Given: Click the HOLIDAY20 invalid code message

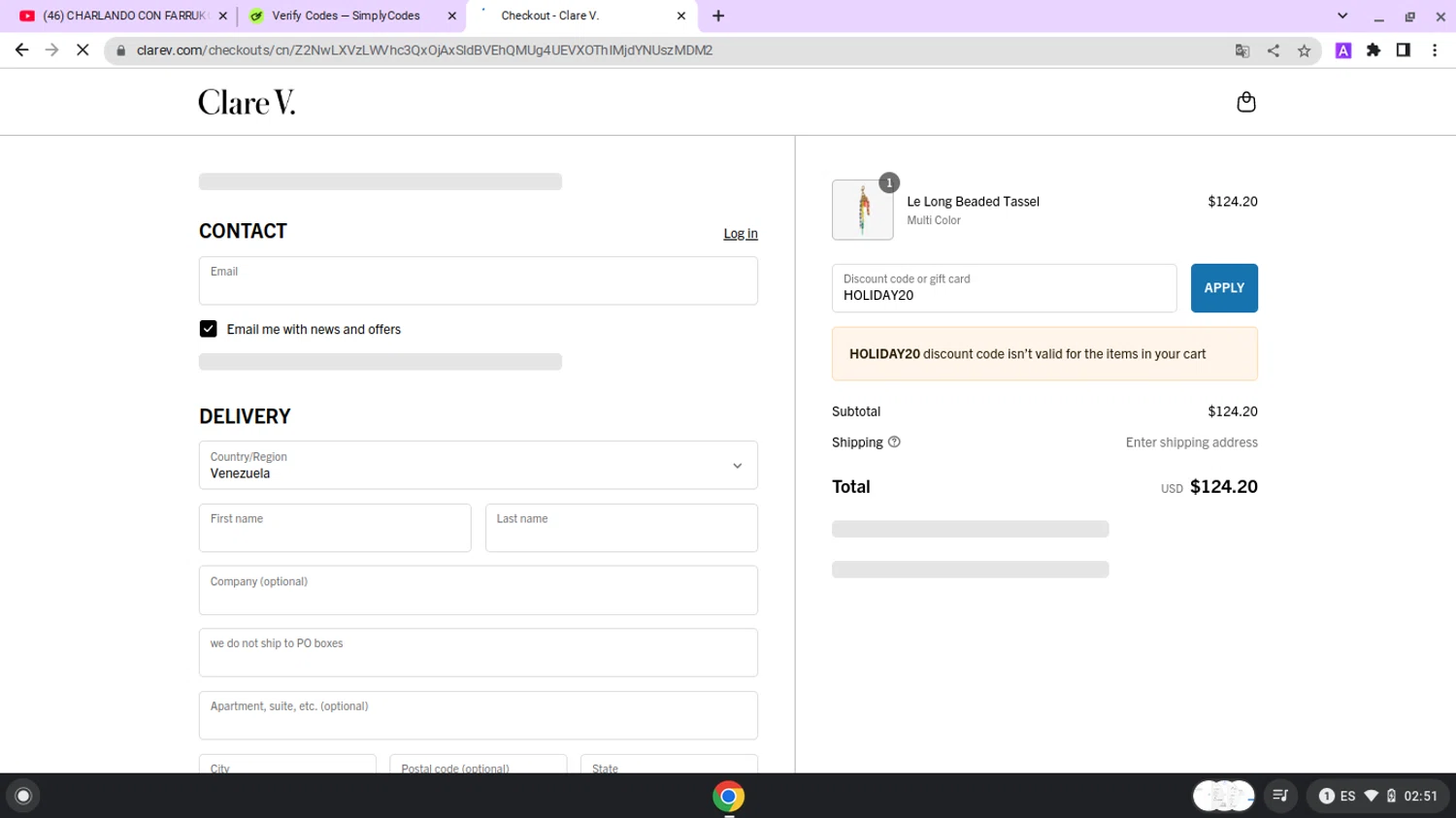Looking at the screenshot, I should 1044,354.
